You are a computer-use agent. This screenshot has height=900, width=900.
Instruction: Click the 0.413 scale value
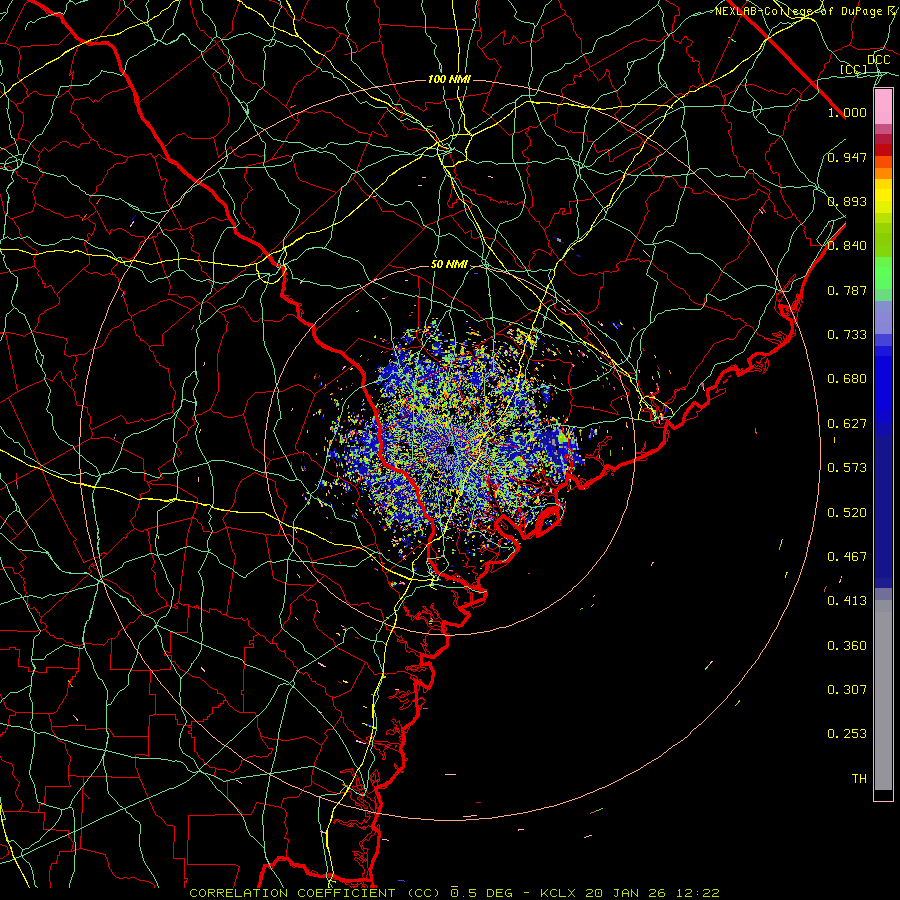[x=847, y=601]
